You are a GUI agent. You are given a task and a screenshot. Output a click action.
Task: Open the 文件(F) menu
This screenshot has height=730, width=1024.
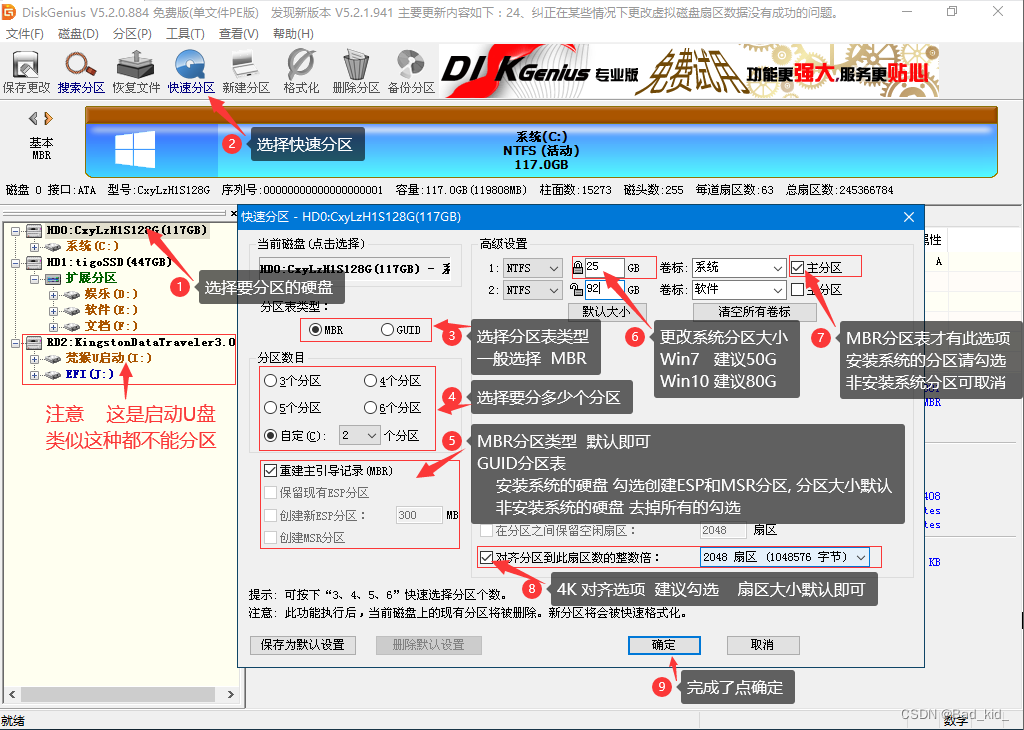coord(24,33)
